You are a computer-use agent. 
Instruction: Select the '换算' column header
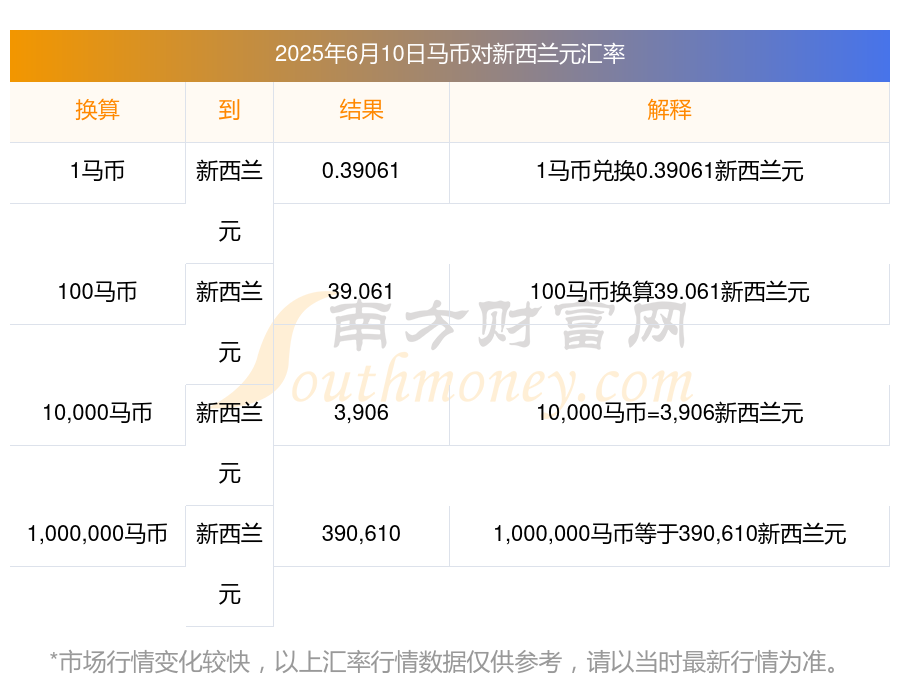click(98, 110)
